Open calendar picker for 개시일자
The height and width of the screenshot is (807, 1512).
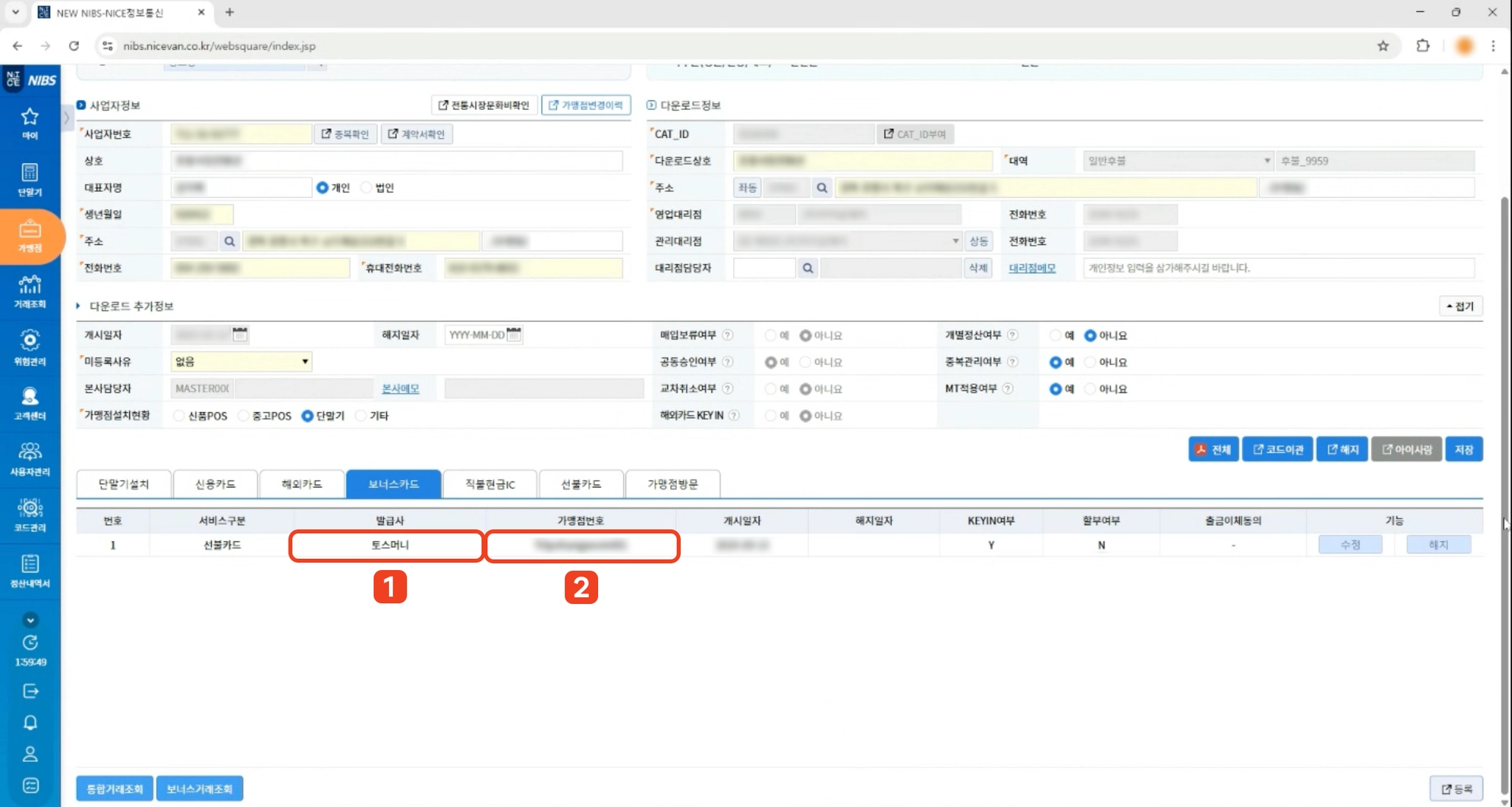coord(240,334)
